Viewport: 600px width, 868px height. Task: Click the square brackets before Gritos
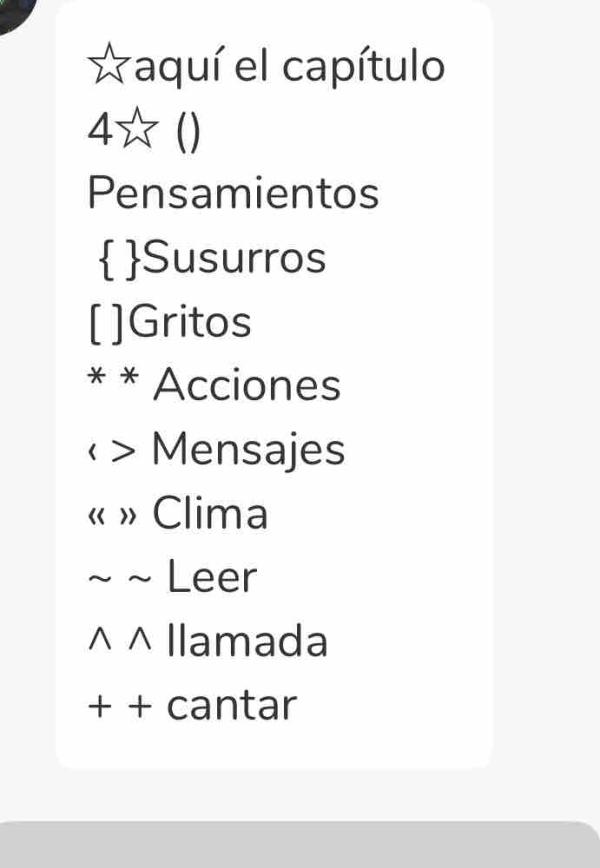tap(106, 324)
